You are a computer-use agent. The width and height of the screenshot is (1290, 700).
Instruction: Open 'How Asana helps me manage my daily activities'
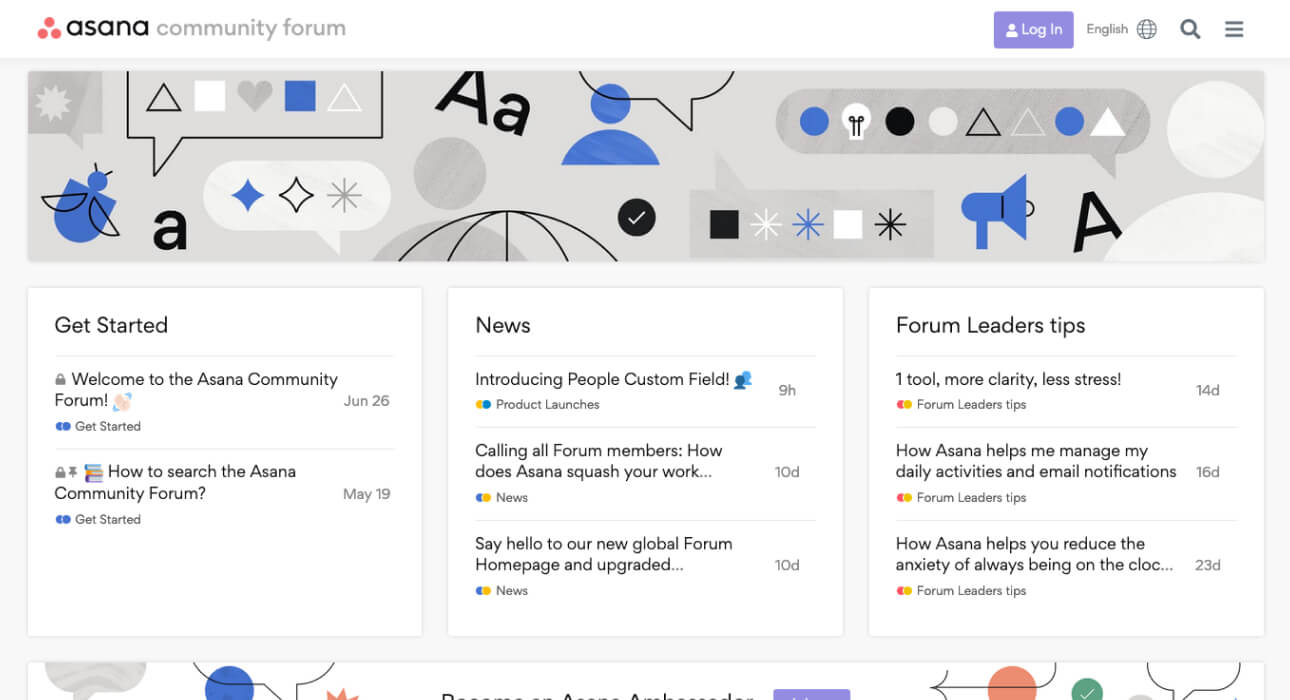click(1036, 461)
